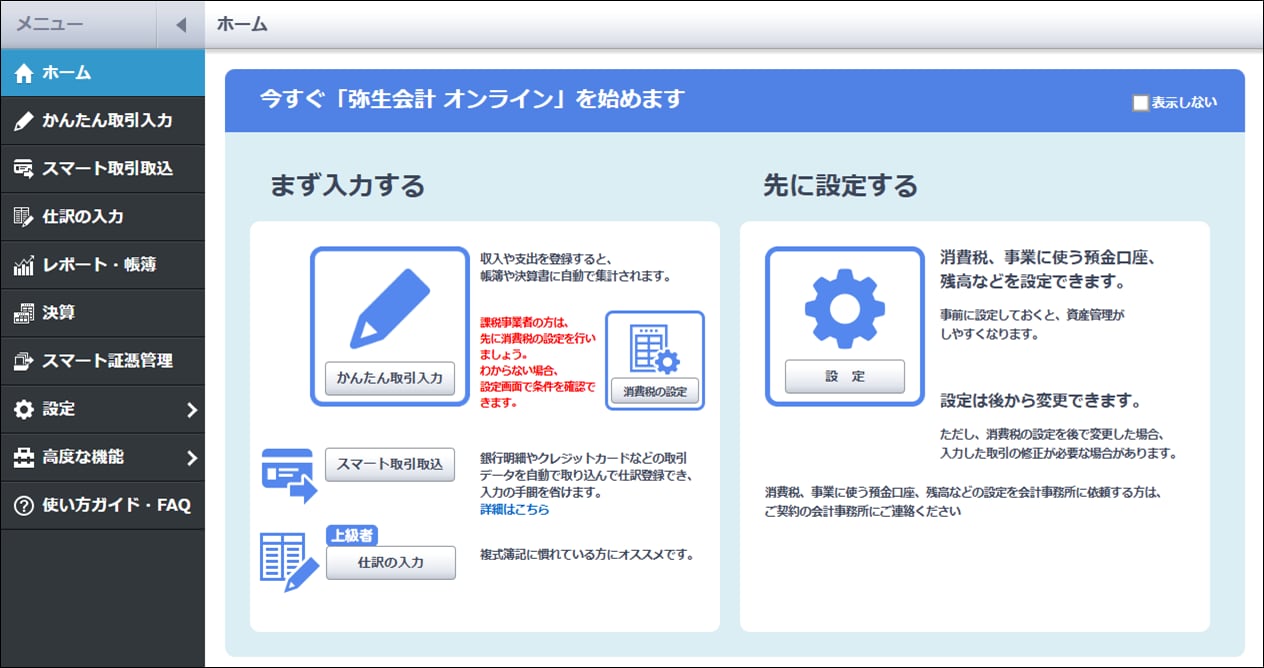1264x668 pixels.
Task: Click the home icon in sidebar
Action: 24,73
